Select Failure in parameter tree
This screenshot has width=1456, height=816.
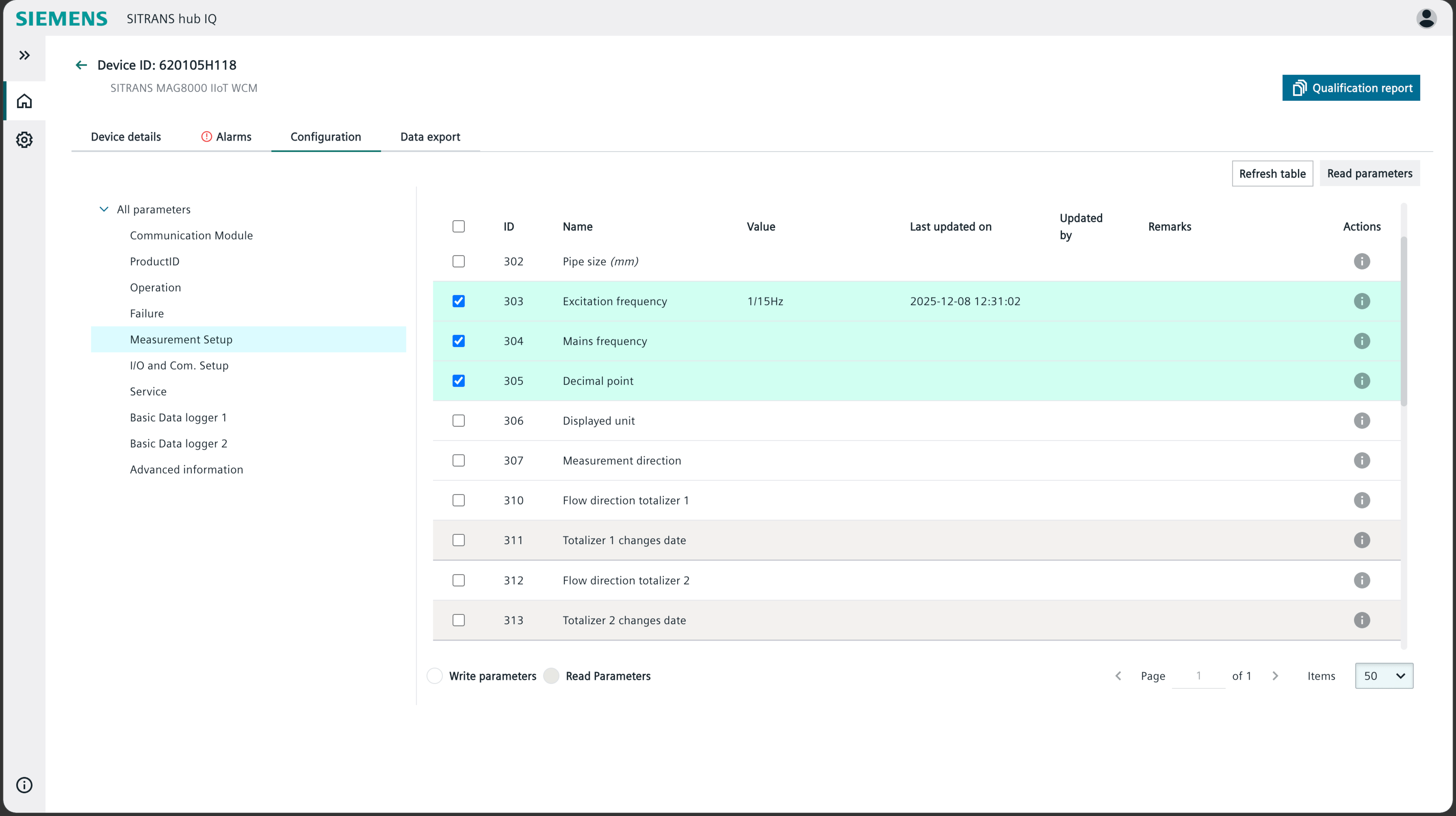coord(147,313)
